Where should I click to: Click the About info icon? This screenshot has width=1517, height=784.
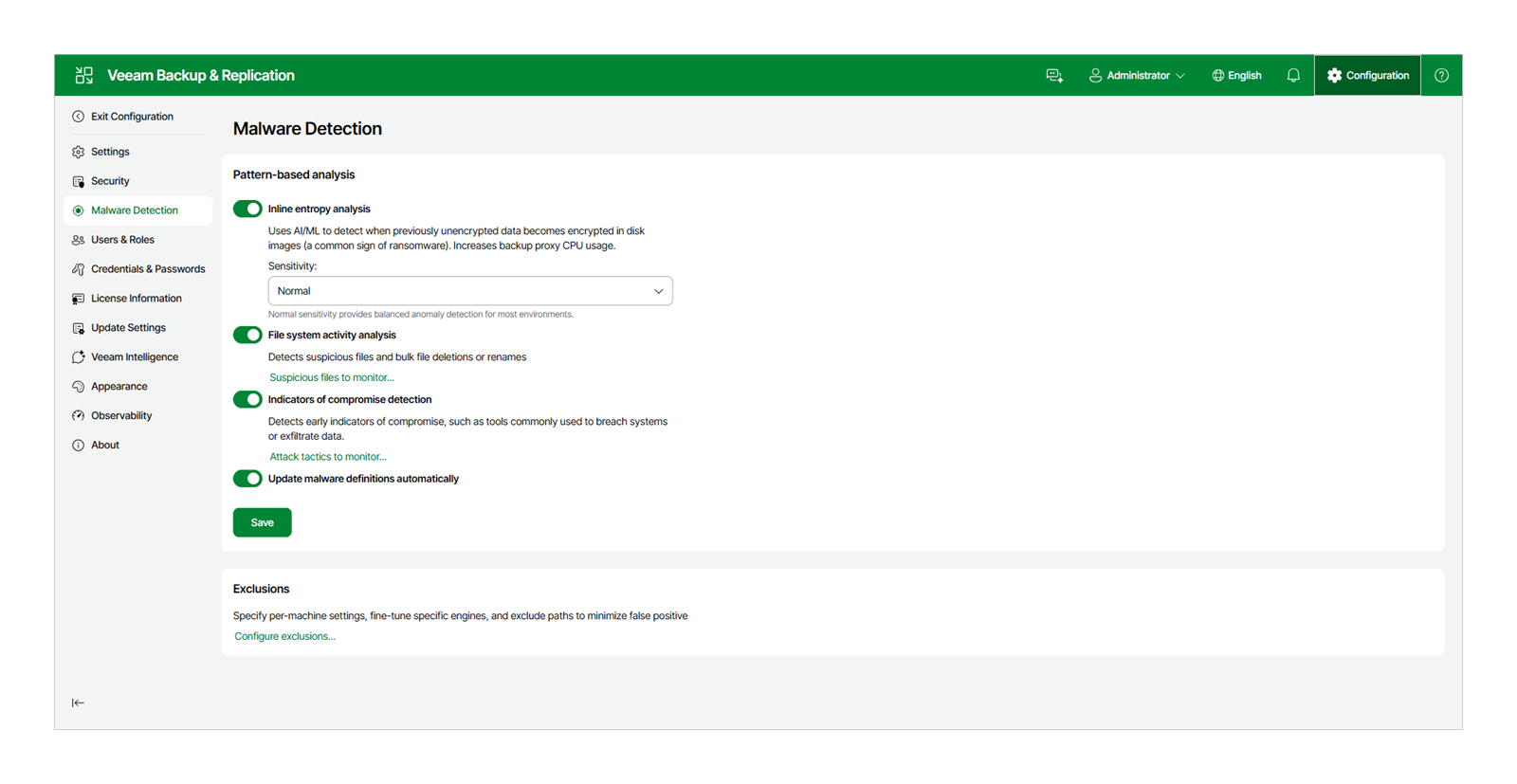click(x=78, y=446)
